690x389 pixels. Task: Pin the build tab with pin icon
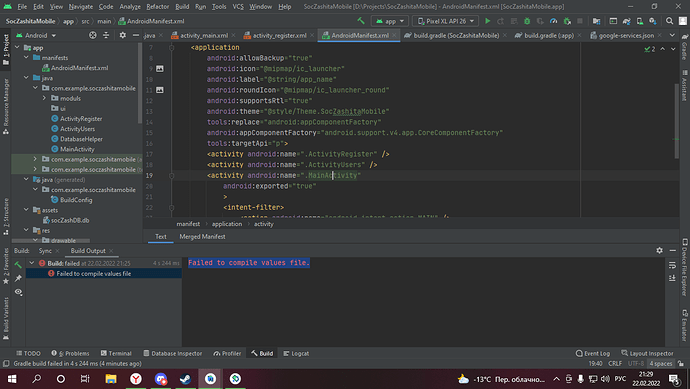18,279
